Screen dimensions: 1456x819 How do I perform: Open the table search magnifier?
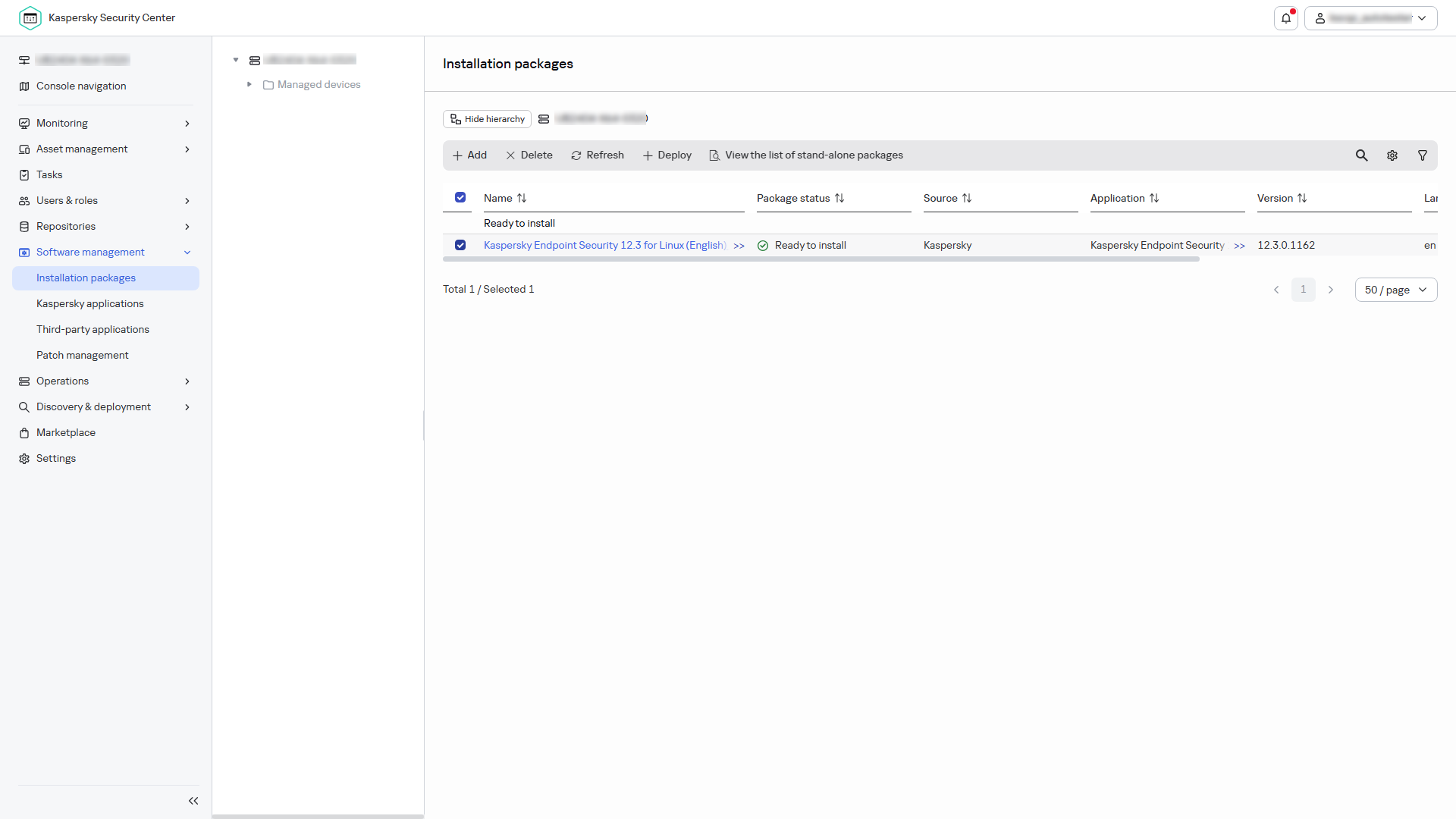[x=1362, y=155]
